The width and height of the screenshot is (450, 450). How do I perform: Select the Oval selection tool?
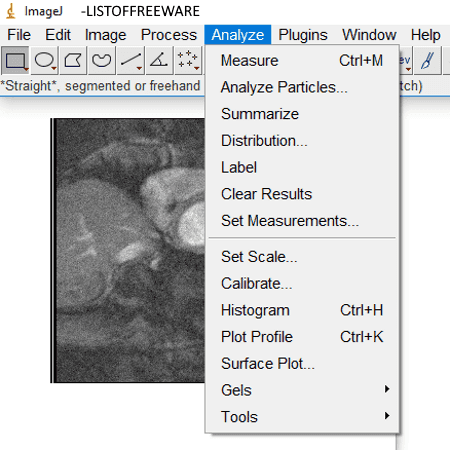[x=44, y=60]
